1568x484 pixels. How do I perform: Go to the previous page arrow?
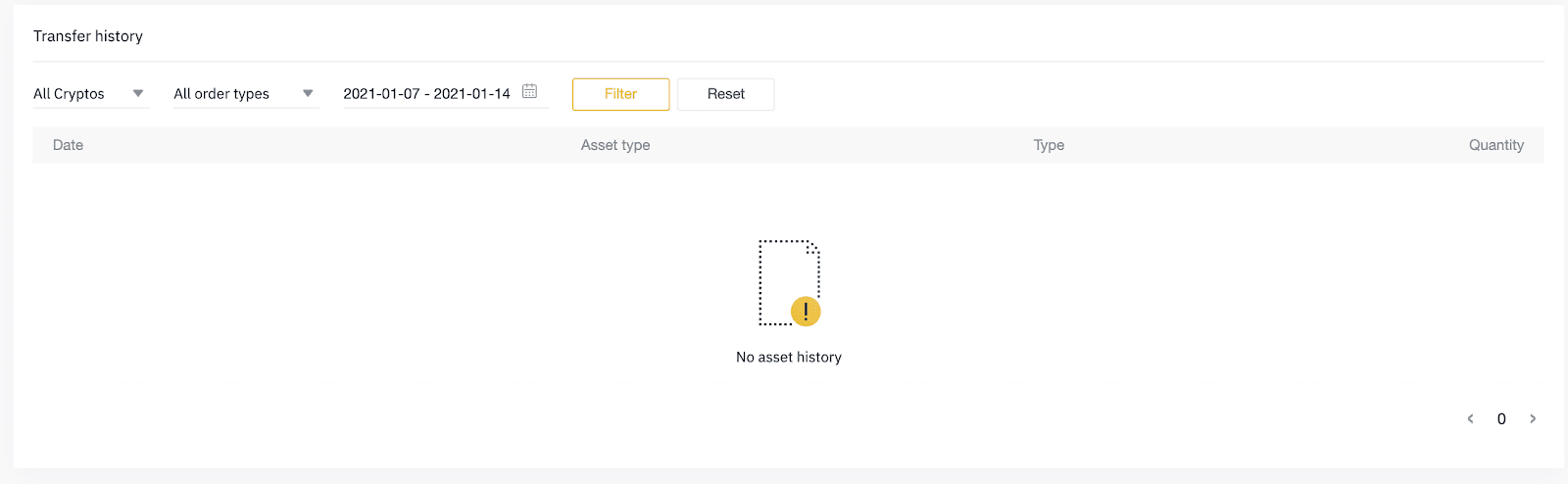click(1470, 418)
